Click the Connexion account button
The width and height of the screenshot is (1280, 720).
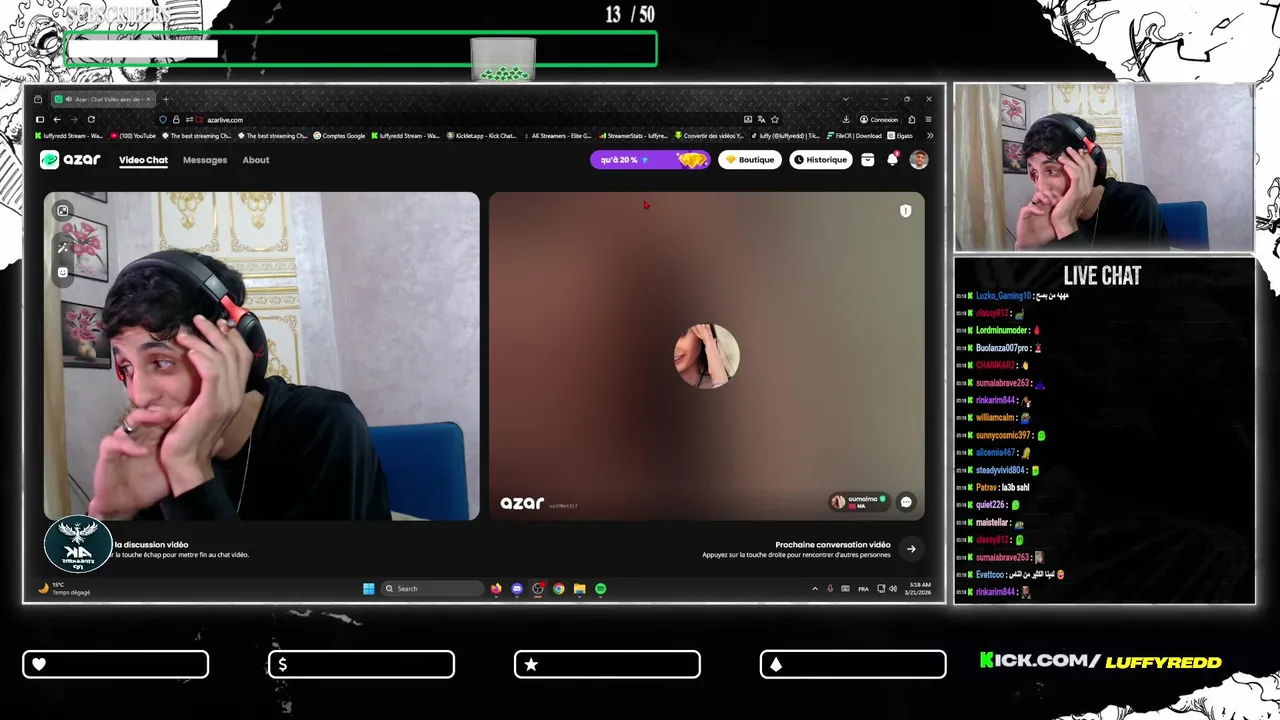pyautogui.click(x=879, y=120)
